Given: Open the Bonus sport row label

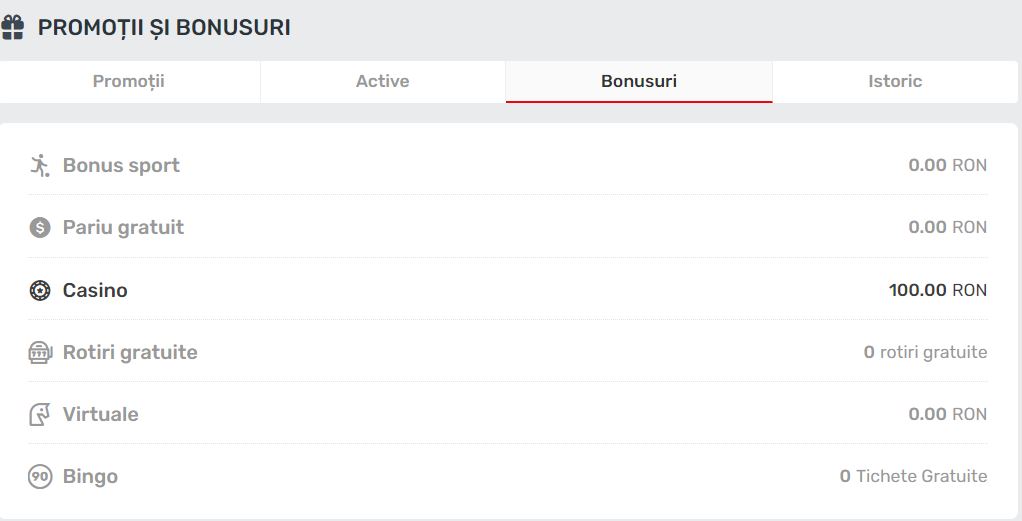Looking at the screenshot, I should pos(121,166).
